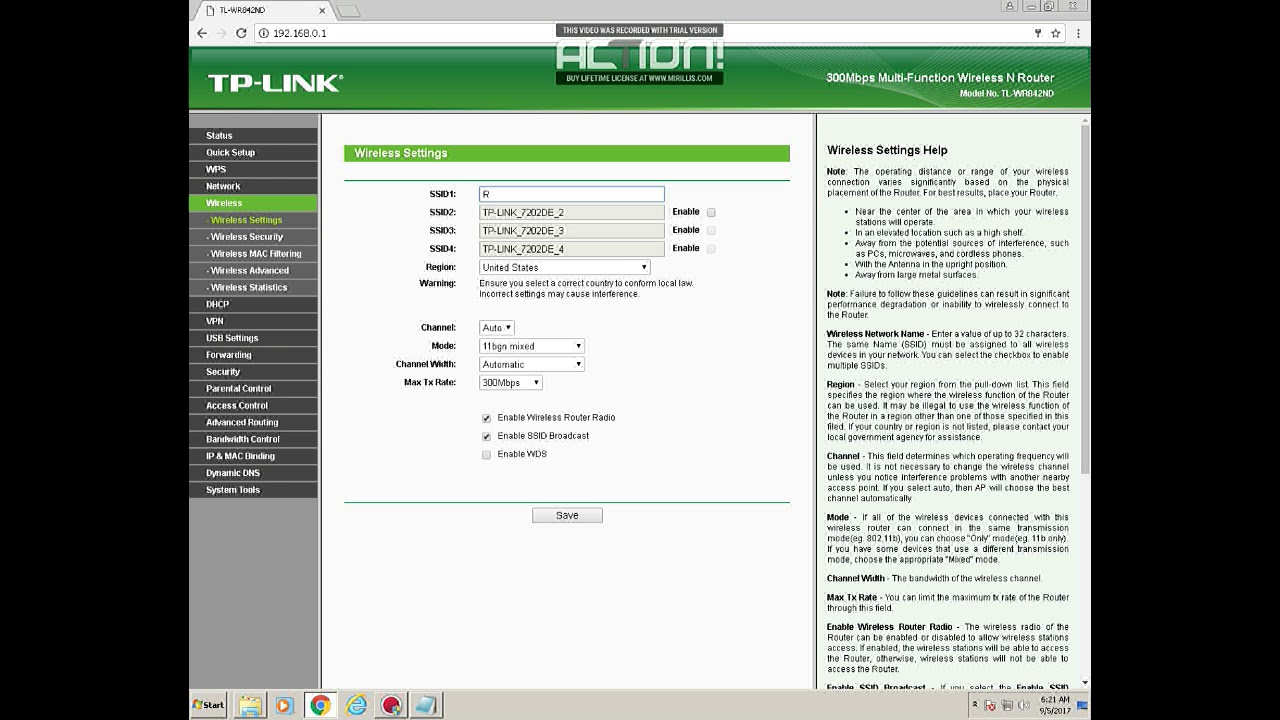The image size is (1280, 720).
Task: Open the System Tools menu
Action: pos(254,490)
